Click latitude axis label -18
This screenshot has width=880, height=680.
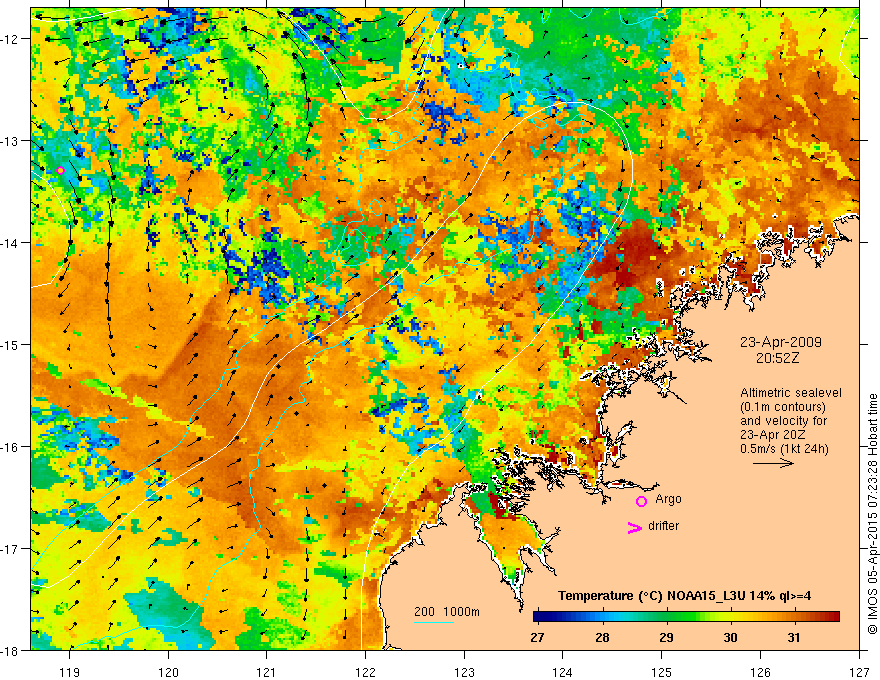click(10, 651)
